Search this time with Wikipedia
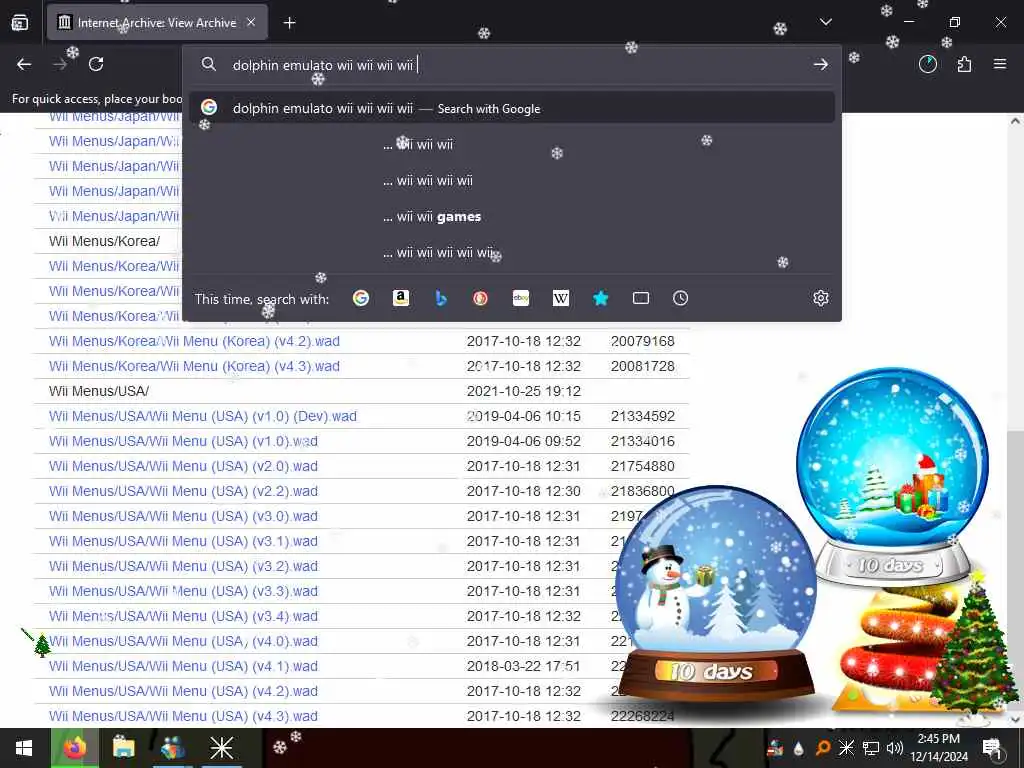1024x768 pixels. [560, 298]
